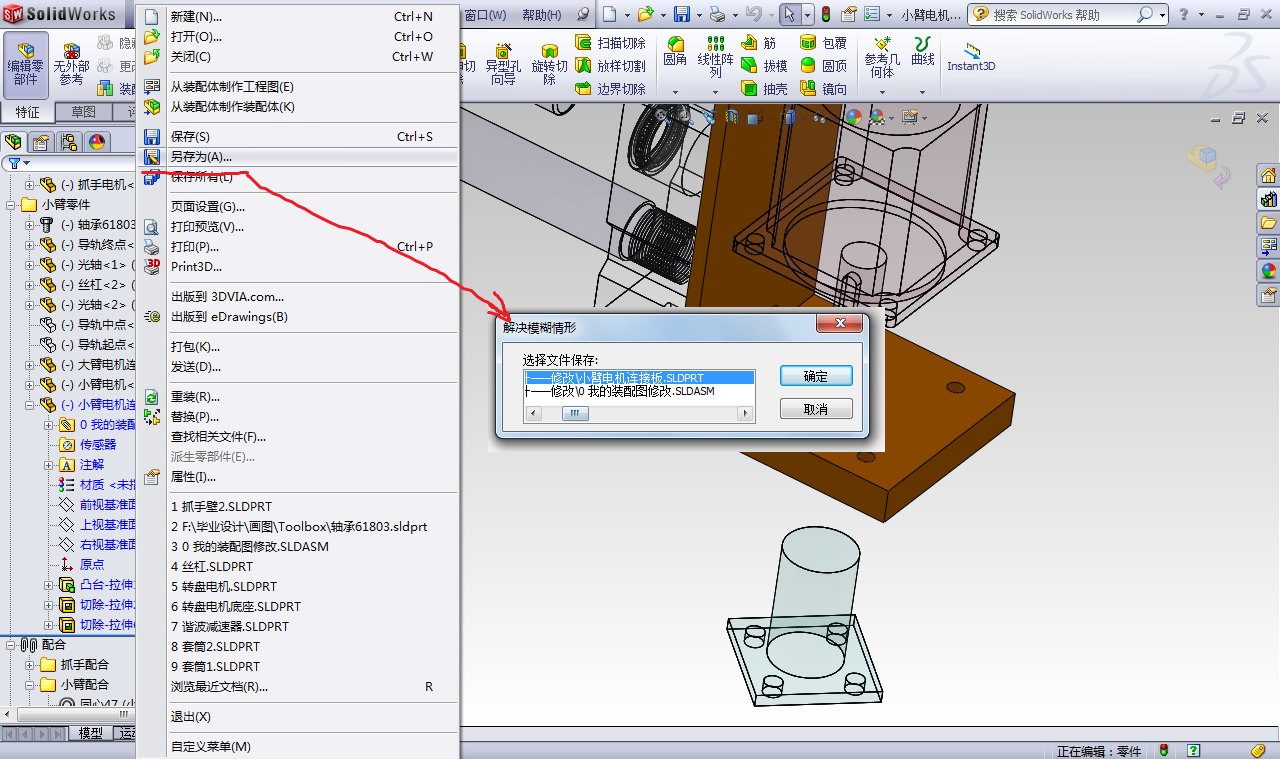Select the 镜向 mirror tool
The width and height of the screenshot is (1280, 759).
coord(824,89)
